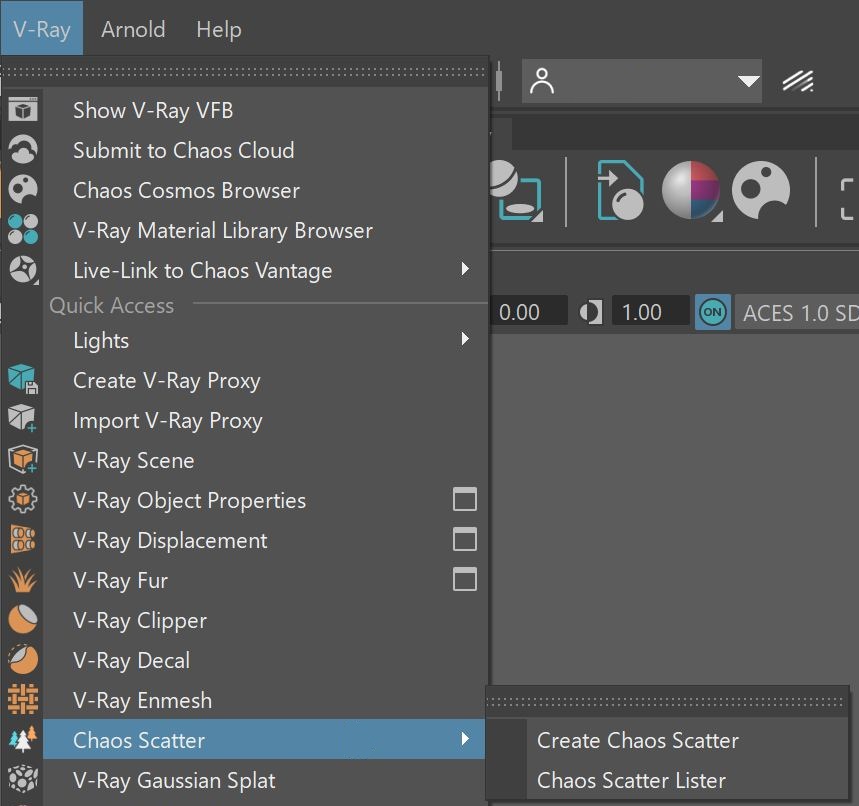The width and height of the screenshot is (859, 806).
Task: Tear off the V-Ray menu dotted bar
Action: tap(243, 72)
